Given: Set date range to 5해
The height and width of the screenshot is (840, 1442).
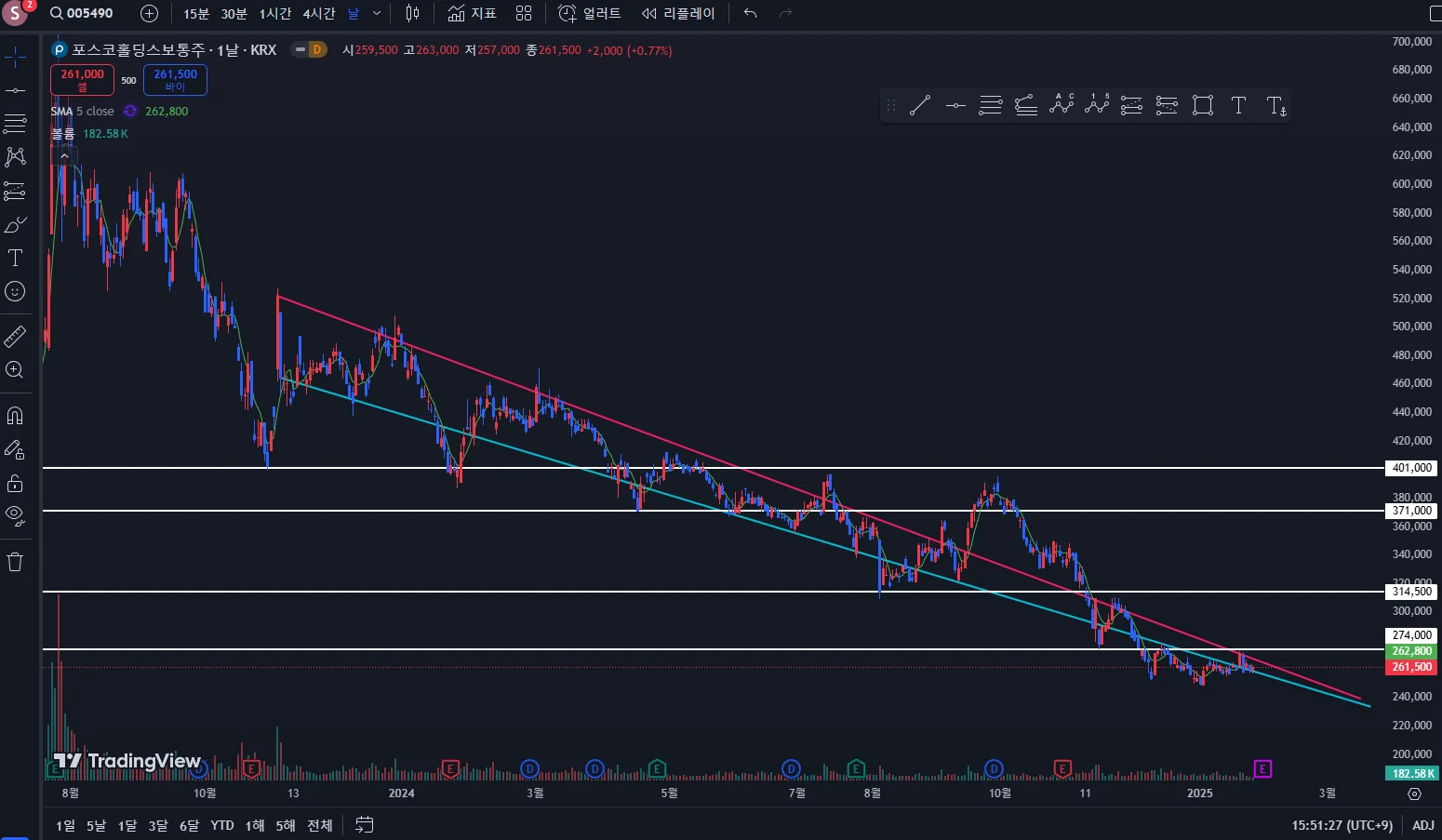Looking at the screenshot, I should (x=286, y=825).
